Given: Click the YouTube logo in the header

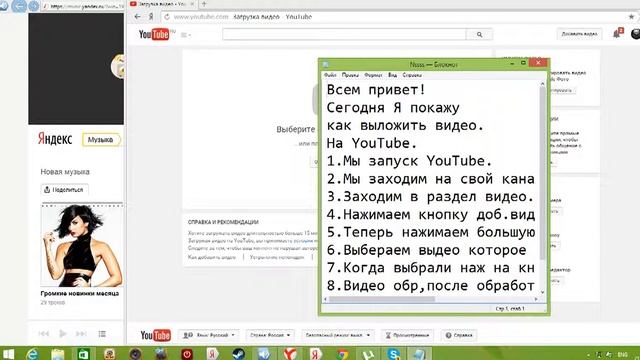Looking at the screenshot, I should tap(154, 34).
